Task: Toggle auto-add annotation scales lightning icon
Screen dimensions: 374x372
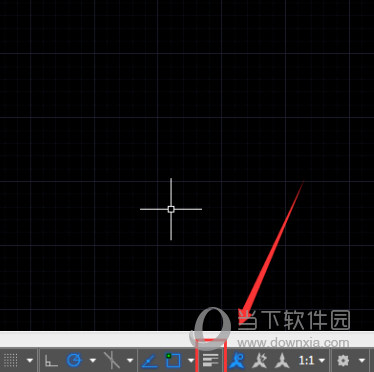Action: point(259,361)
